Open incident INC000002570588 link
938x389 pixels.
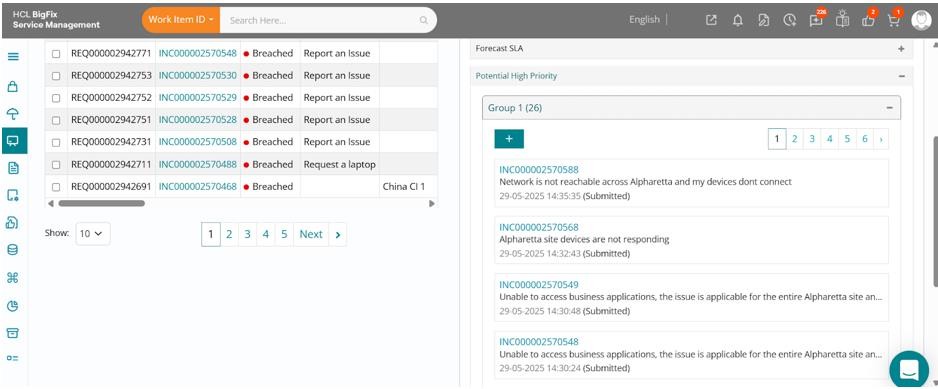click(539, 170)
